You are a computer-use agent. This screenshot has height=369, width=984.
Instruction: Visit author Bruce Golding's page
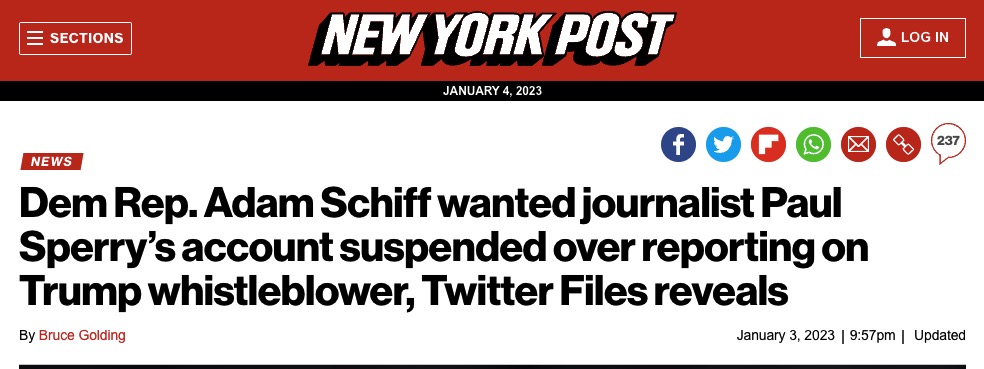click(x=82, y=335)
